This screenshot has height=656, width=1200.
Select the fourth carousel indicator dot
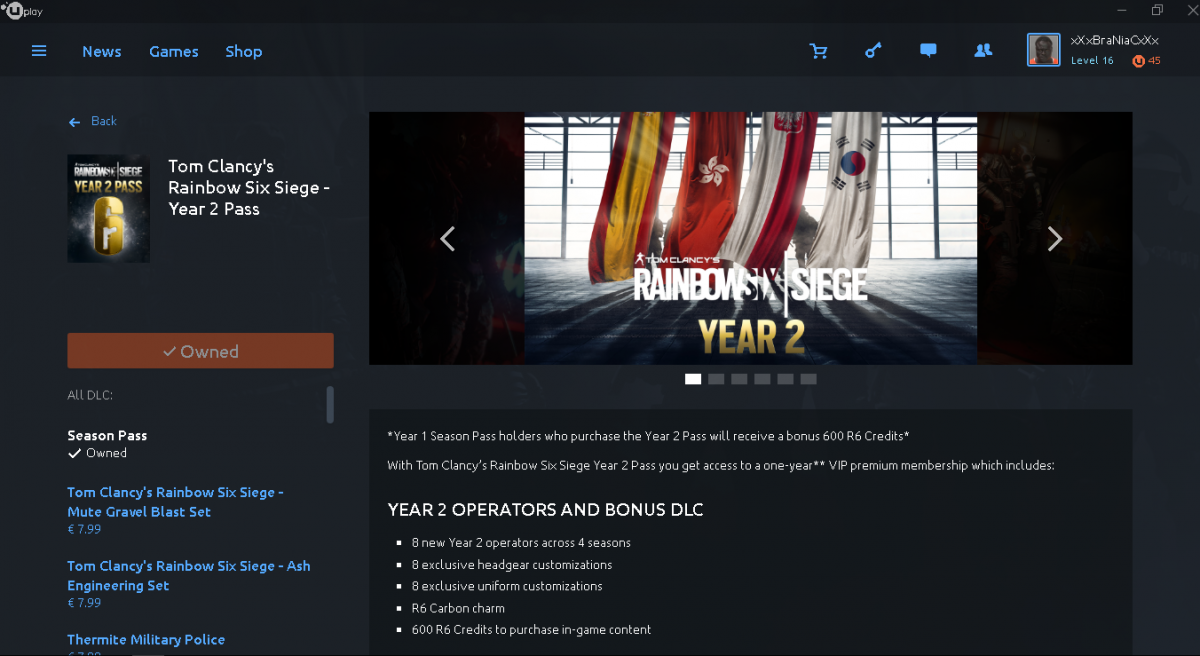762,379
